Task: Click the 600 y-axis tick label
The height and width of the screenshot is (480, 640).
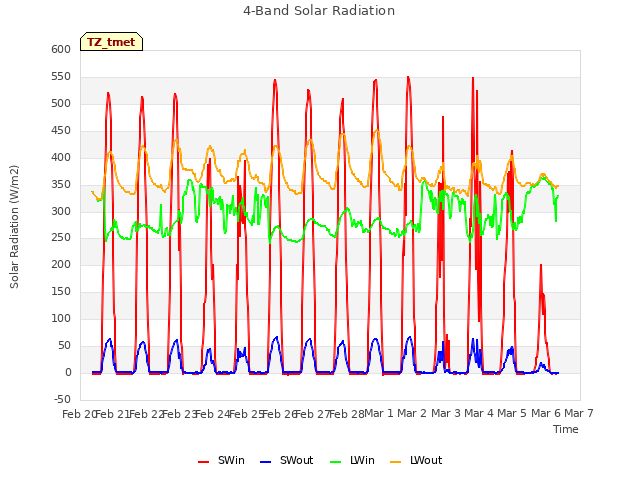Action: click(x=61, y=49)
